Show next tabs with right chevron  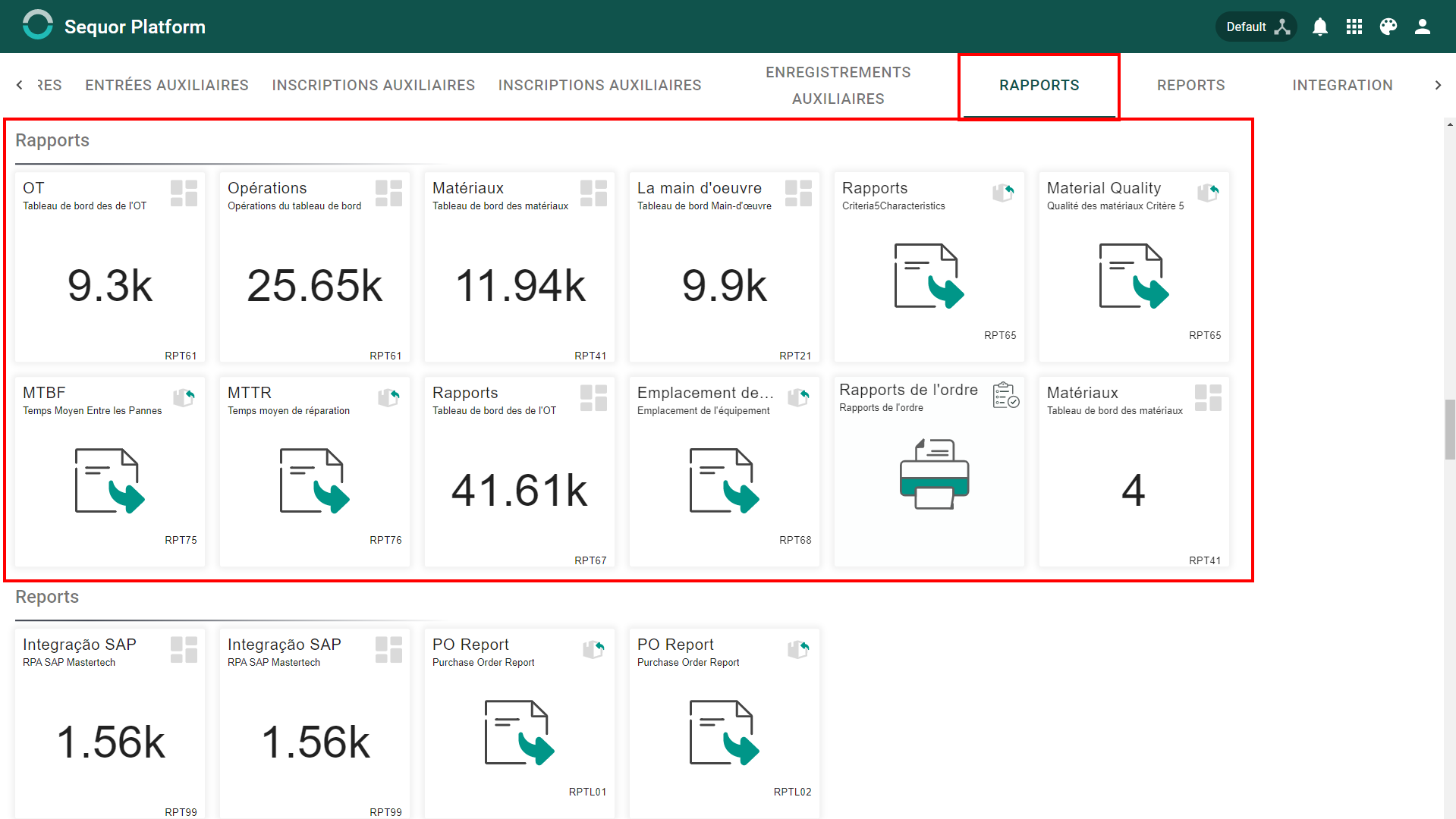[x=1438, y=85]
